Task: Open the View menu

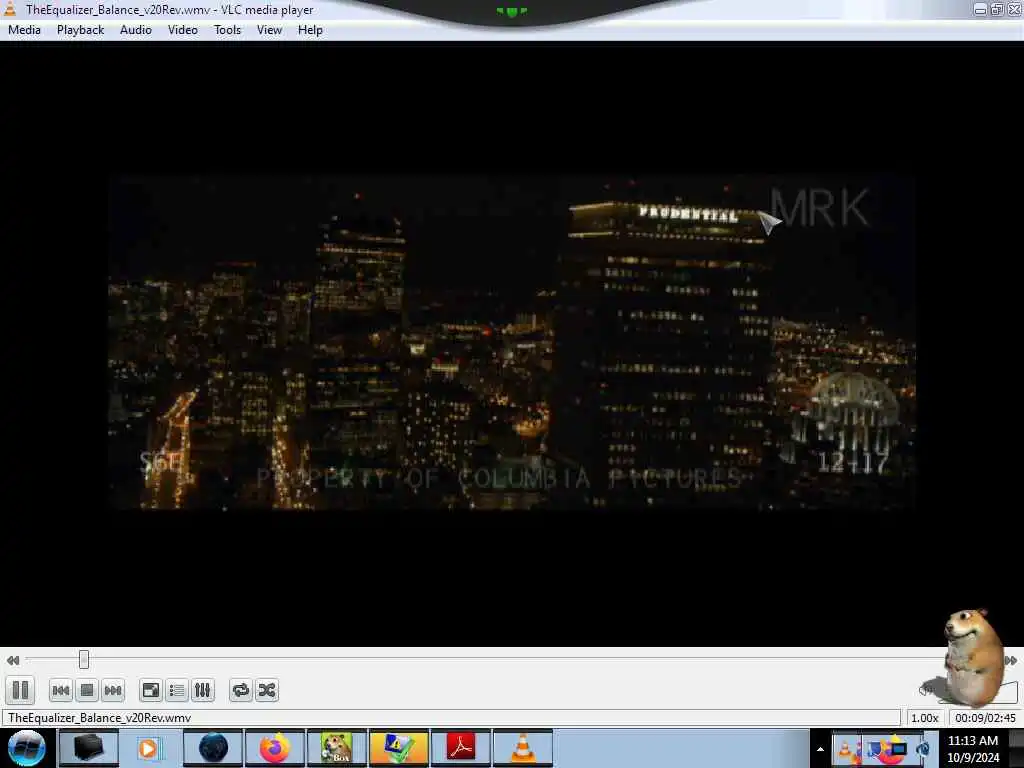Action: click(x=269, y=30)
